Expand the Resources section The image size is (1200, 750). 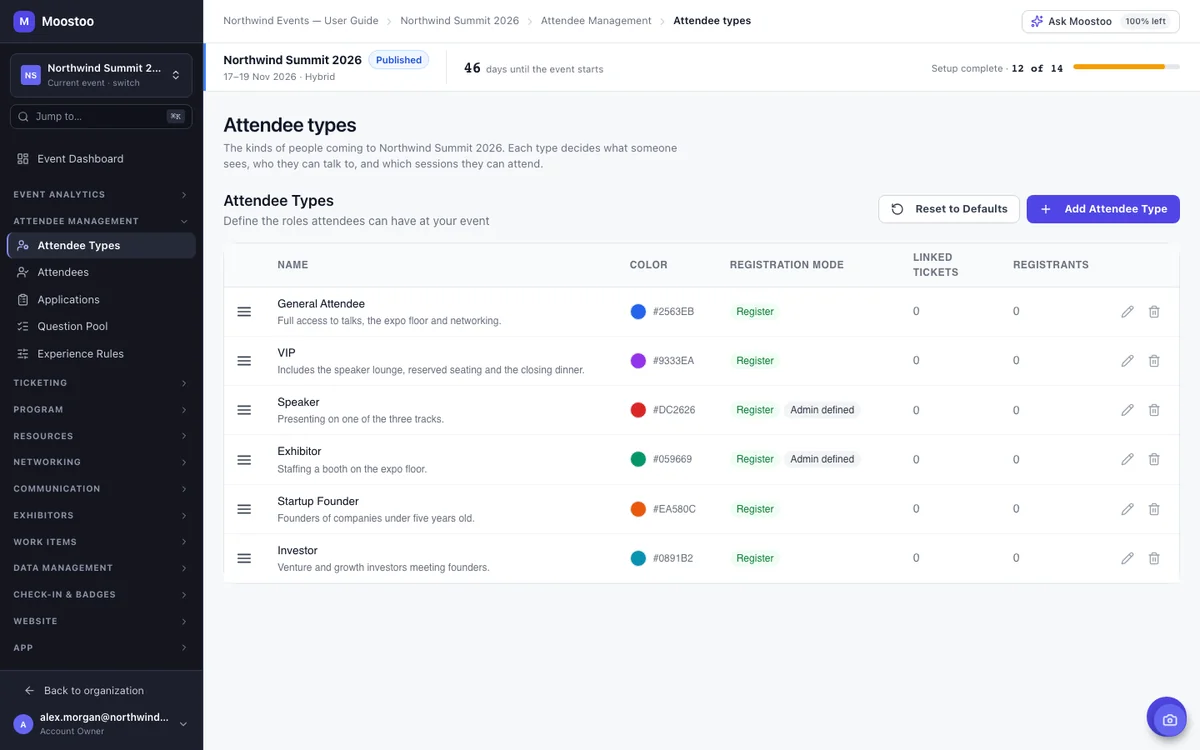(x=101, y=436)
